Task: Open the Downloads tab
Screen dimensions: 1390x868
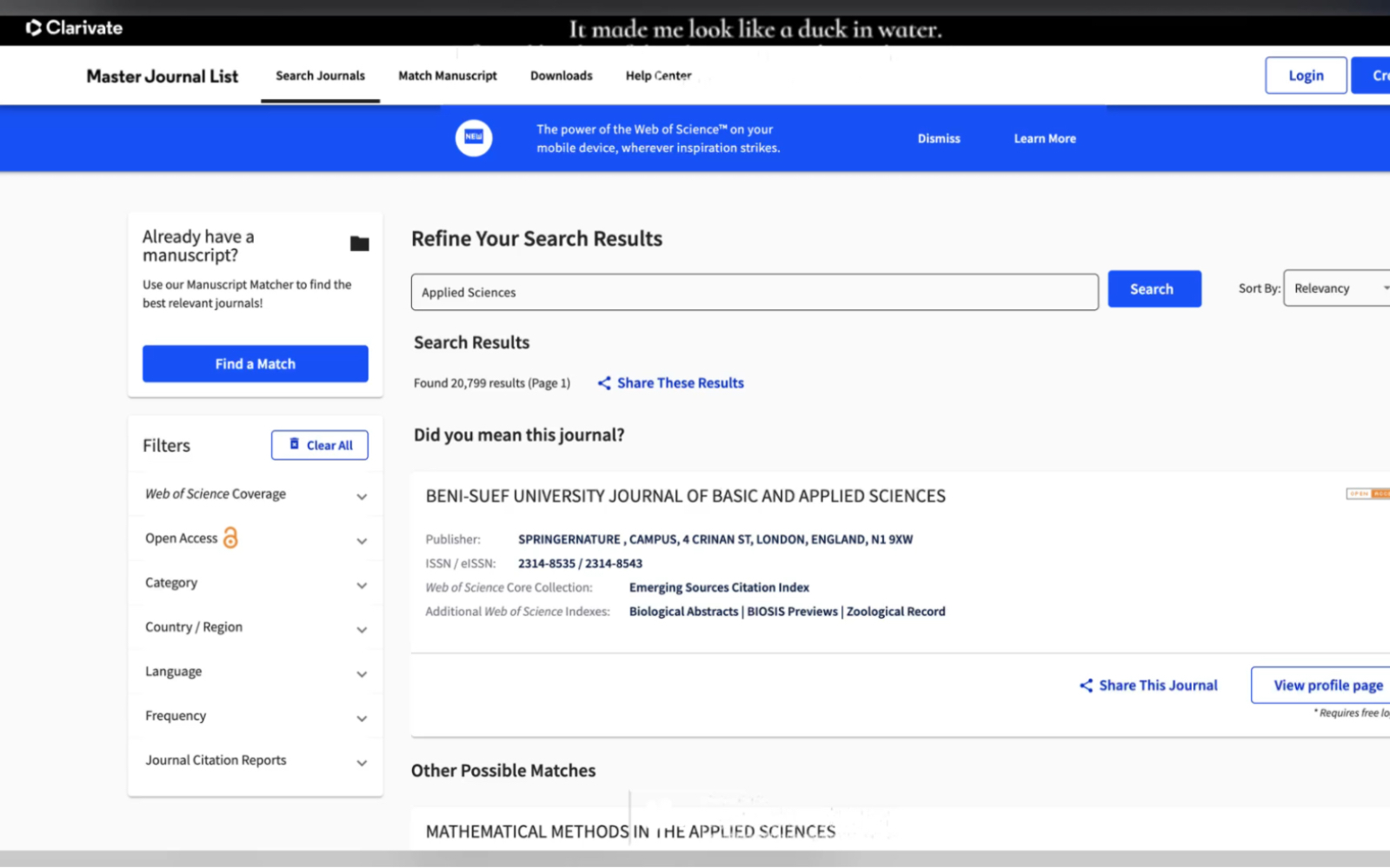Action: [x=562, y=76]
